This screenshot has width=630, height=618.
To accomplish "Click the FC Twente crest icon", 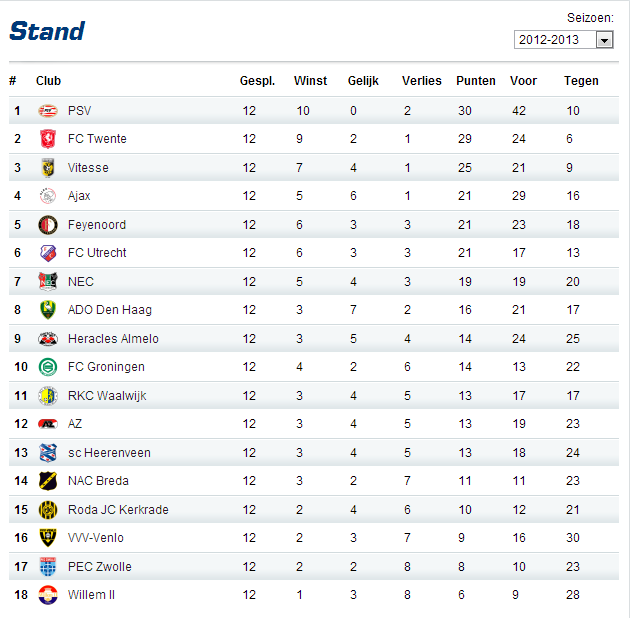I will coord(48,139).
